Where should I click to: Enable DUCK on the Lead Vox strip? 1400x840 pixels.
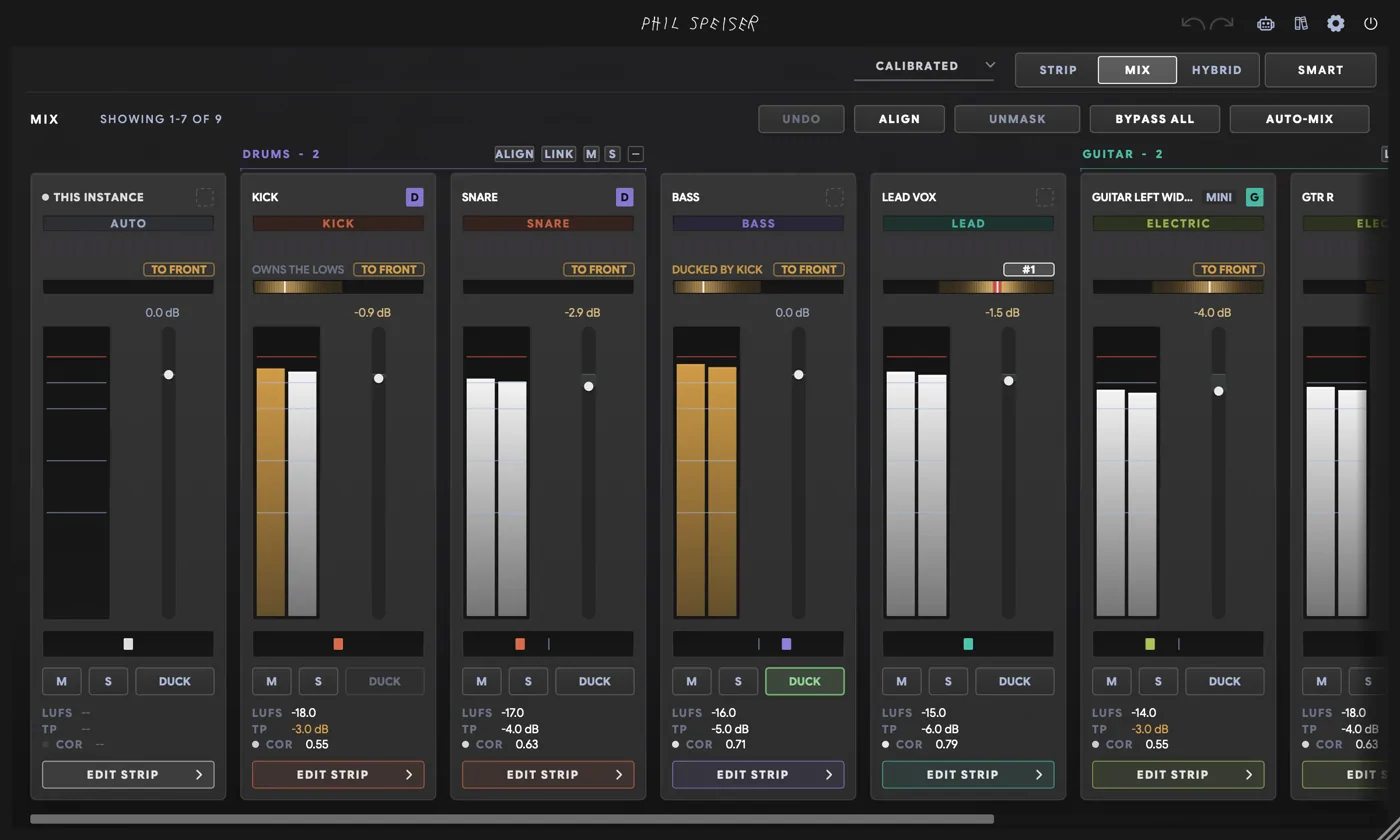pos(1015,681)
